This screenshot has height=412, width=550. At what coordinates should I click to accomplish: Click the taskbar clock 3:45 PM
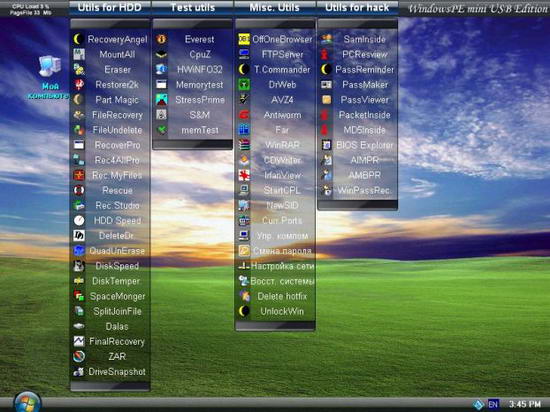[525, 404]
